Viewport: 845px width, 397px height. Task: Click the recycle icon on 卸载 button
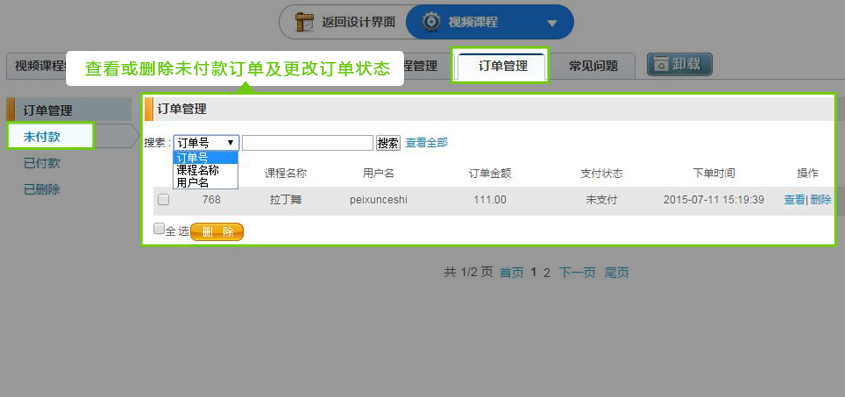(x=661, y=65)
